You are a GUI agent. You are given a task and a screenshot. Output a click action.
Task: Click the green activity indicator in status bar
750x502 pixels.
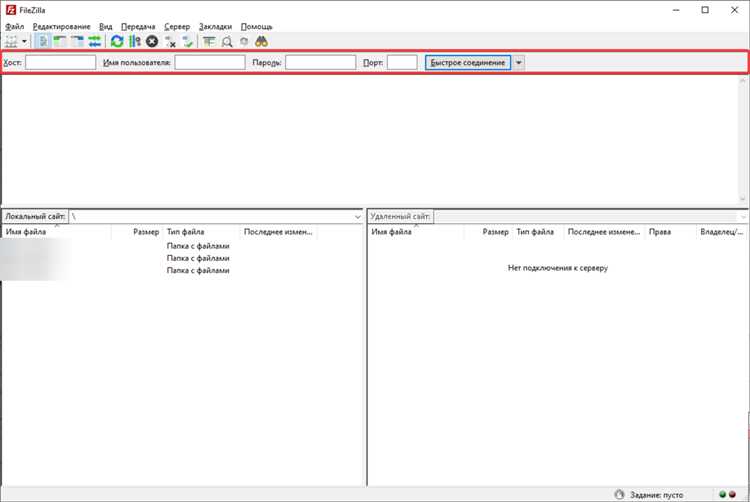point(723,494)
